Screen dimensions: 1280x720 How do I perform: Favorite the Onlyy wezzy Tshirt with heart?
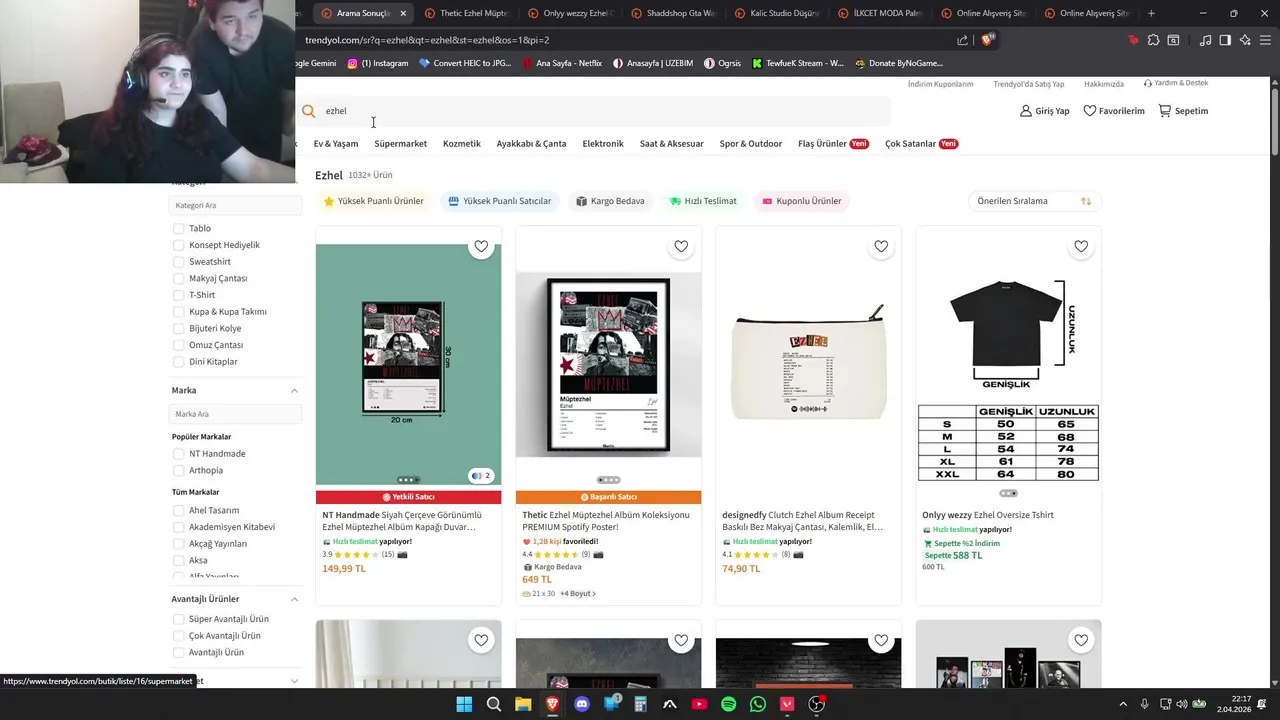[1081, 246]
